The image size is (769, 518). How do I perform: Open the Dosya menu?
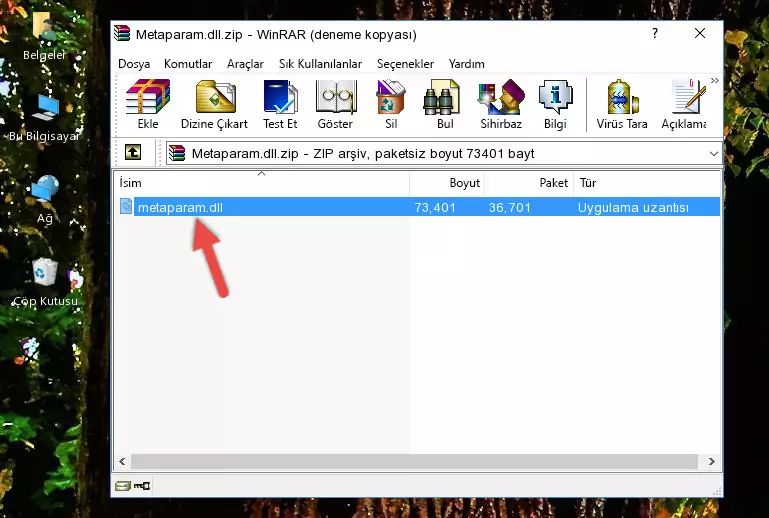coord(134,64)
